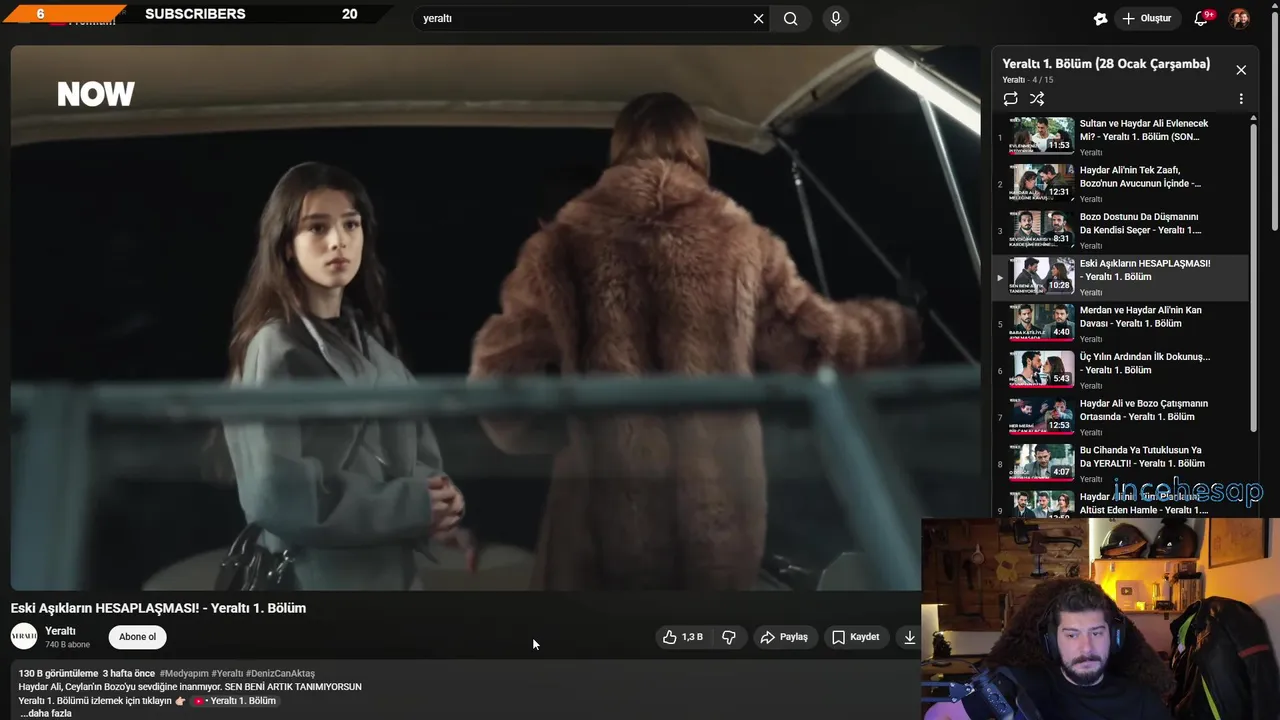Open the Yeraltı channel name link
The height and width of the screenshot is (720, 1280).
pos(60,631)
